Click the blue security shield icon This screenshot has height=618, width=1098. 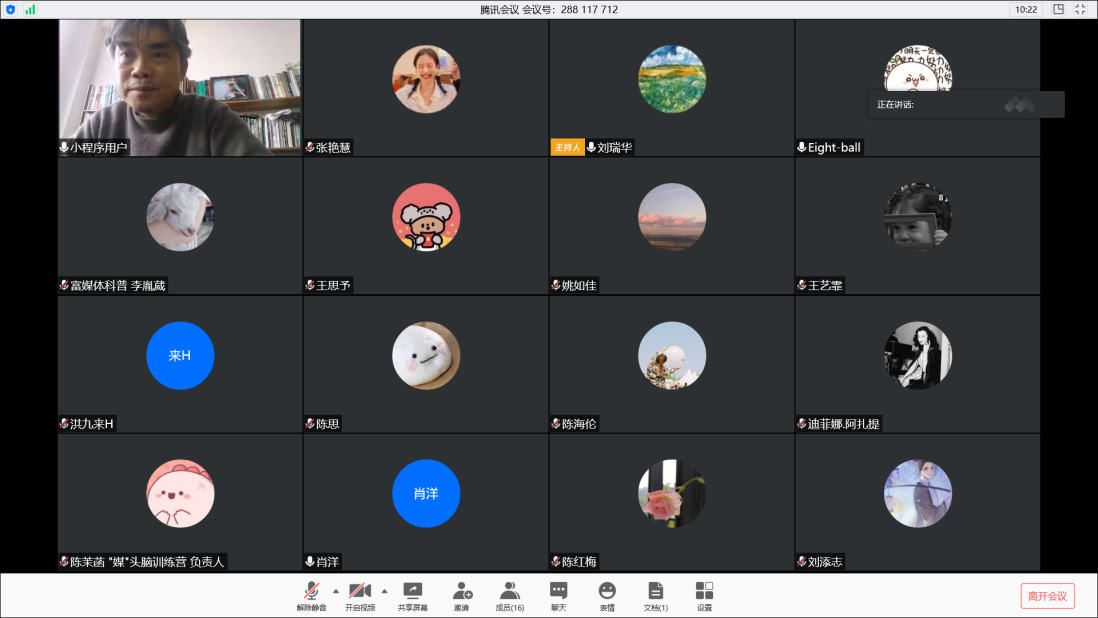[x=11, y=9]
